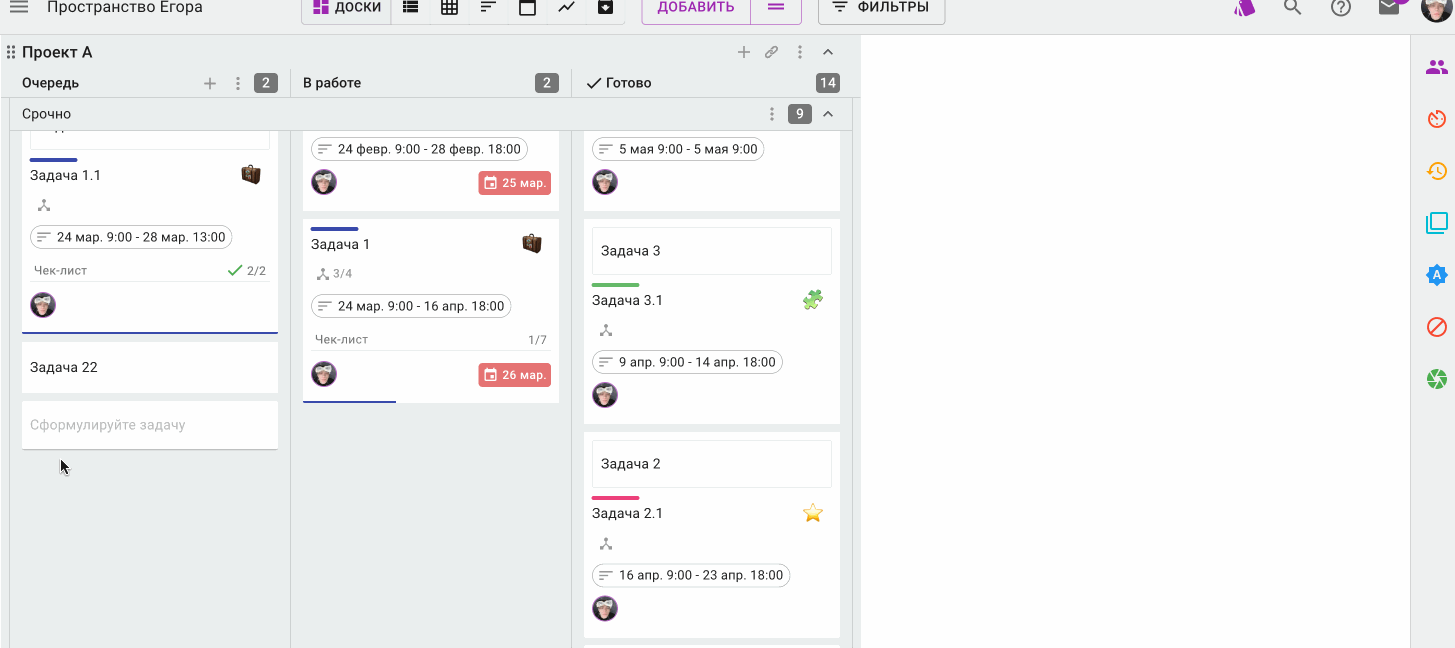Open the 5 мая 9:00 date chip
The height and width of the screenshot is (648, 1455).
point(678,149)
